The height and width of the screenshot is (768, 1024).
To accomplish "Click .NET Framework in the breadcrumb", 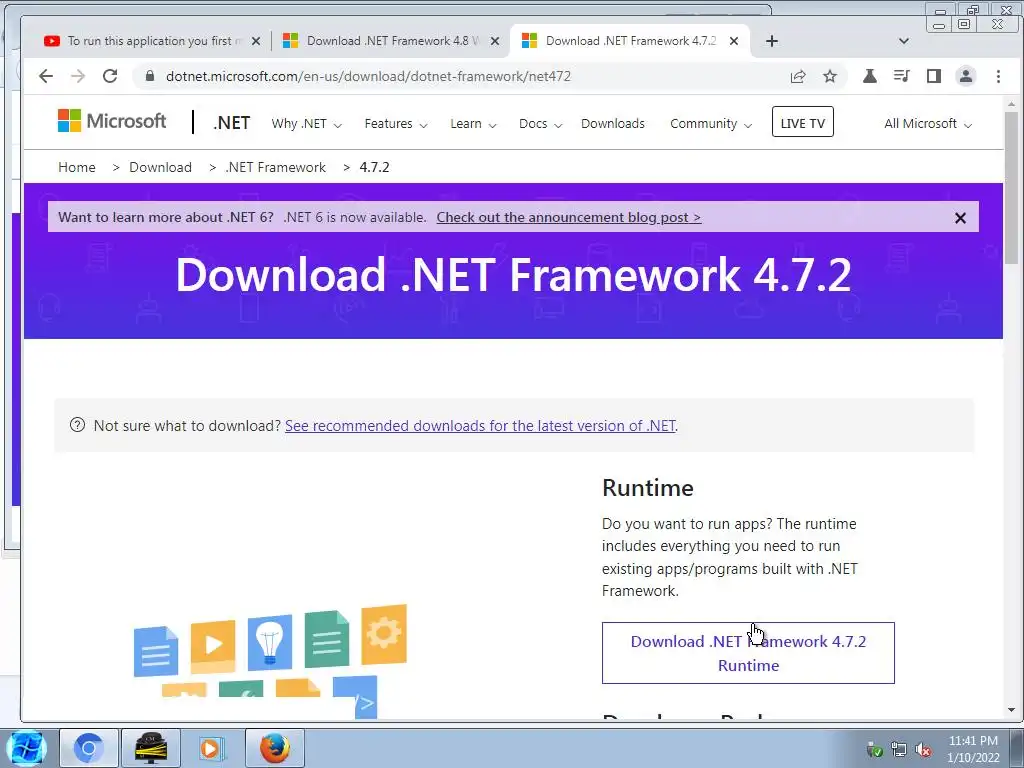I will [x=276, y=167].
